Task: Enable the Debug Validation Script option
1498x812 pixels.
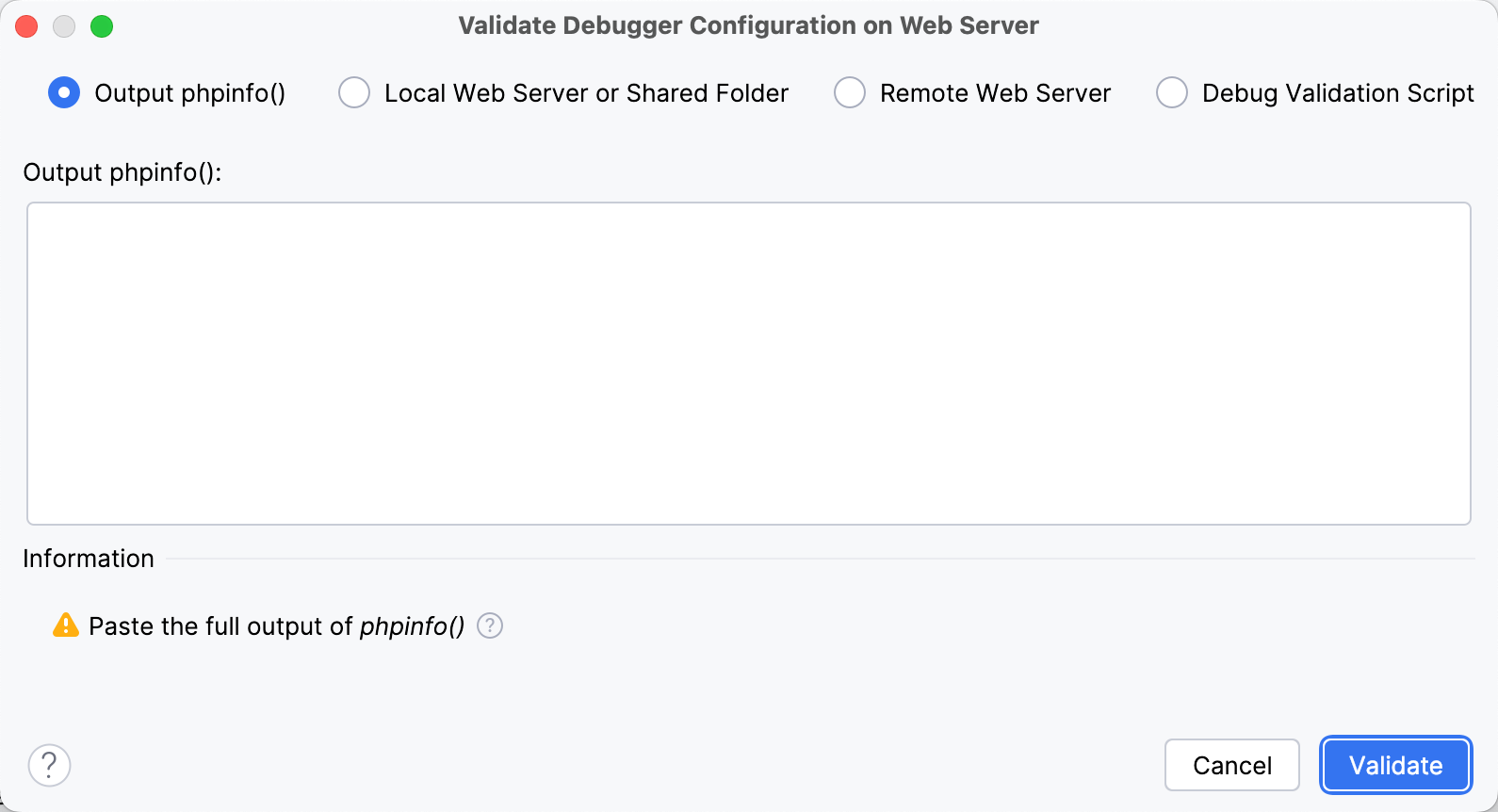Action: [1172, 92]
